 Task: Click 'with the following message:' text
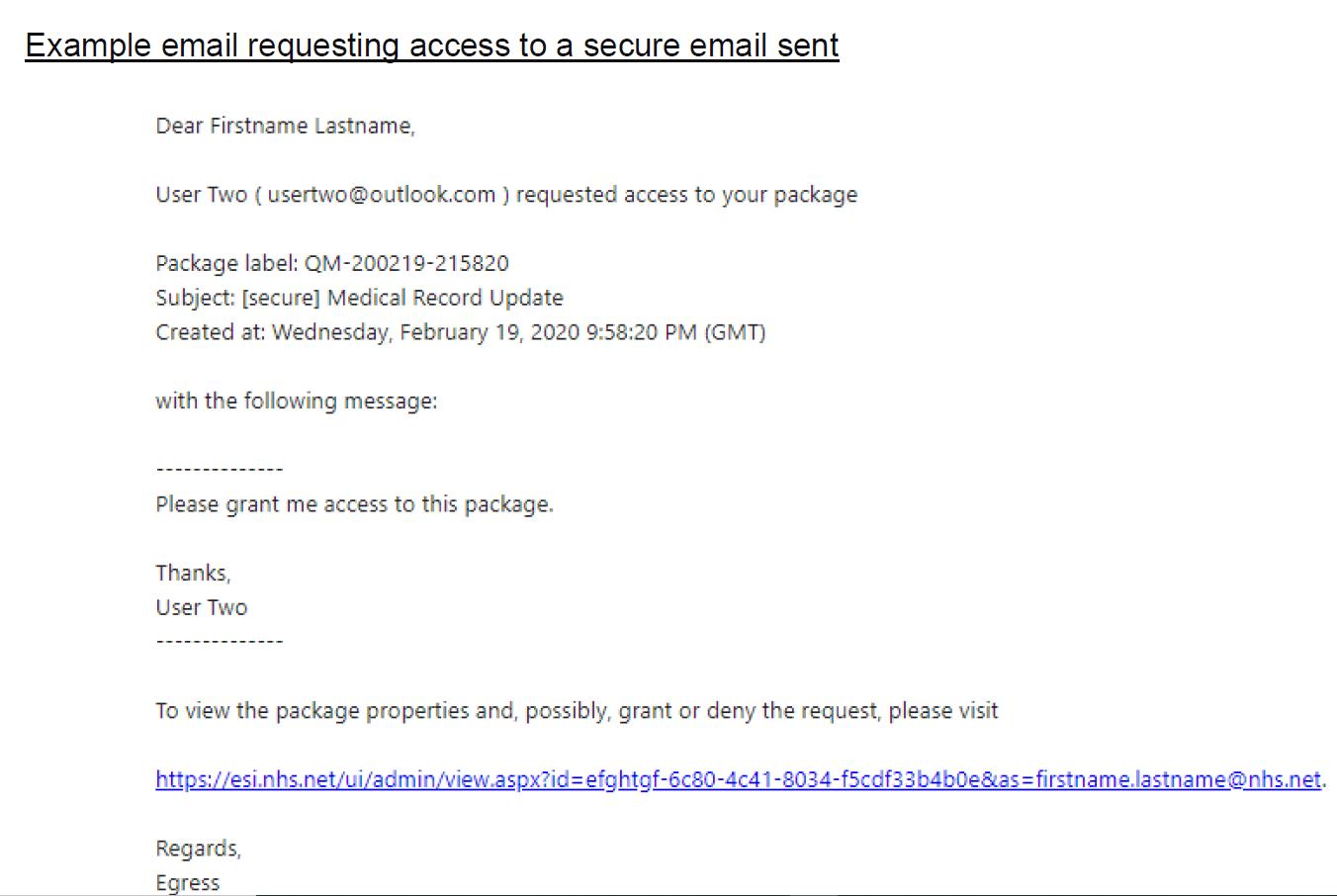[x=297, y=402]
